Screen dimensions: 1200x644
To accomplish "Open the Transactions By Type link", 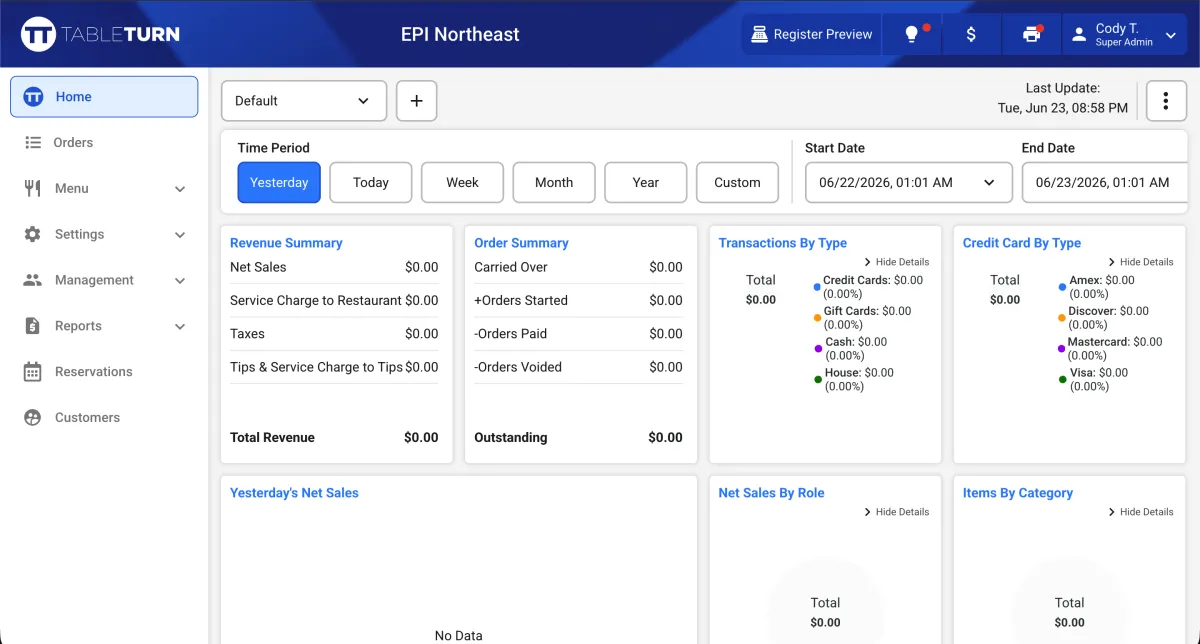I will coord(783,243).
